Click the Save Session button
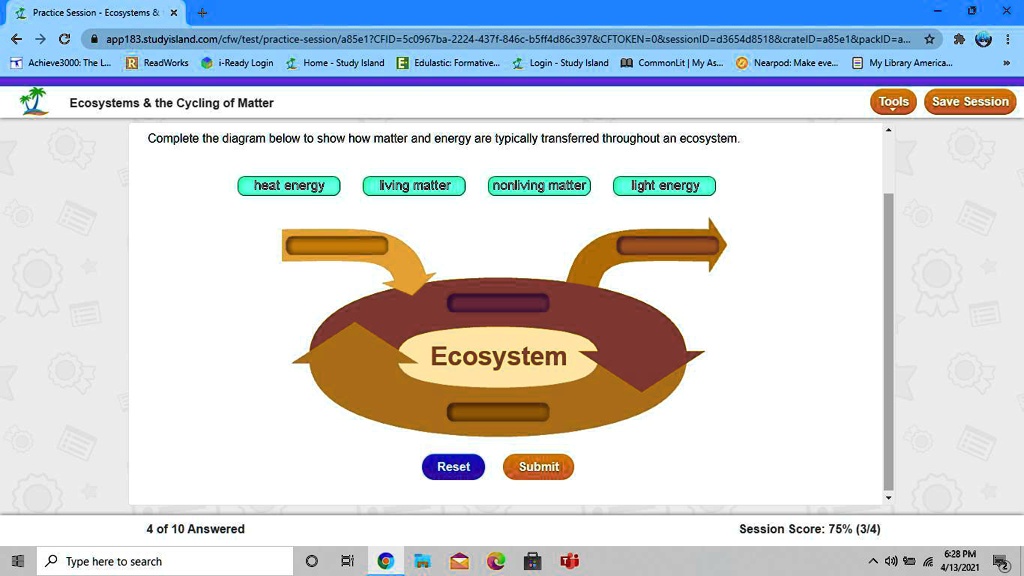 [x=969, y=101]
